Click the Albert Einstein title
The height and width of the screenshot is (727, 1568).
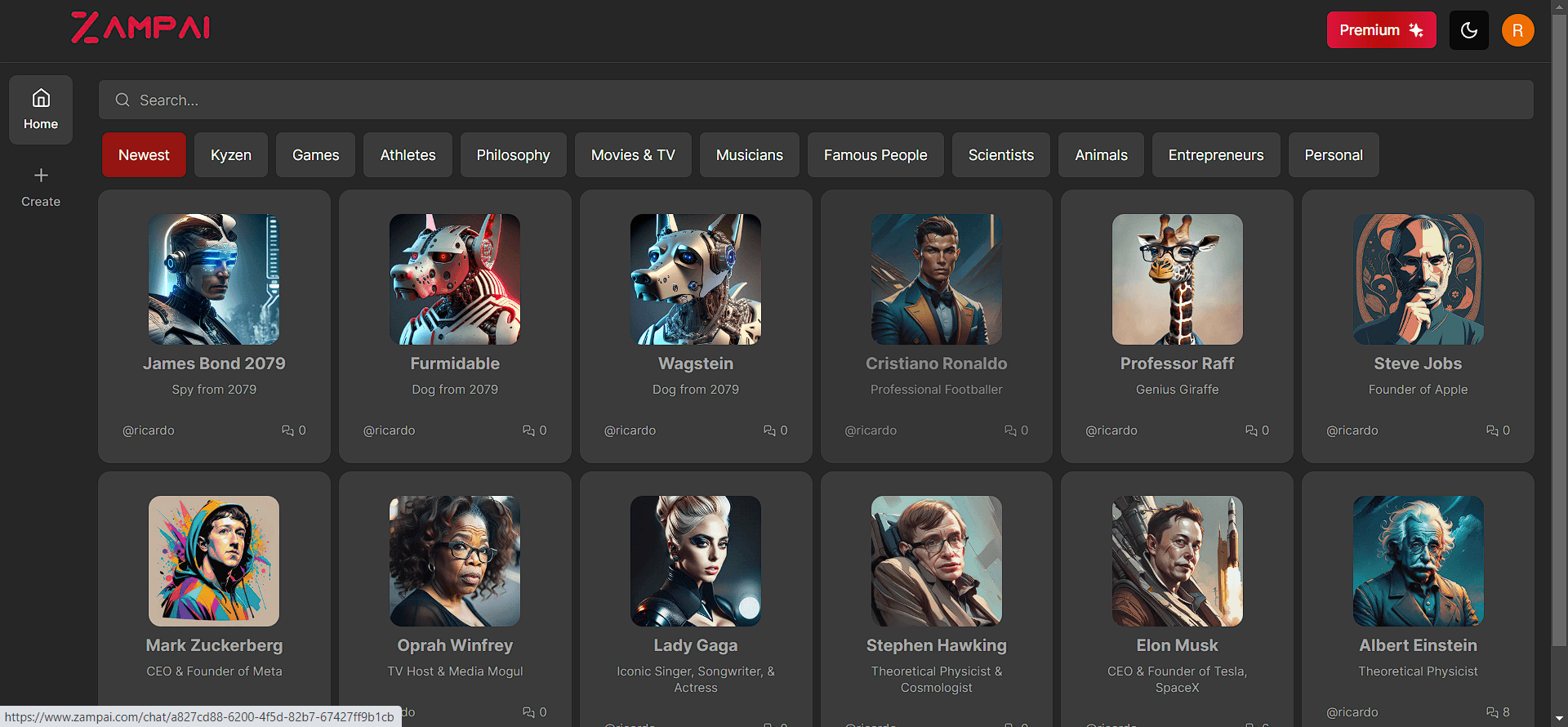pyautogui.click(x=1419, y=645)
